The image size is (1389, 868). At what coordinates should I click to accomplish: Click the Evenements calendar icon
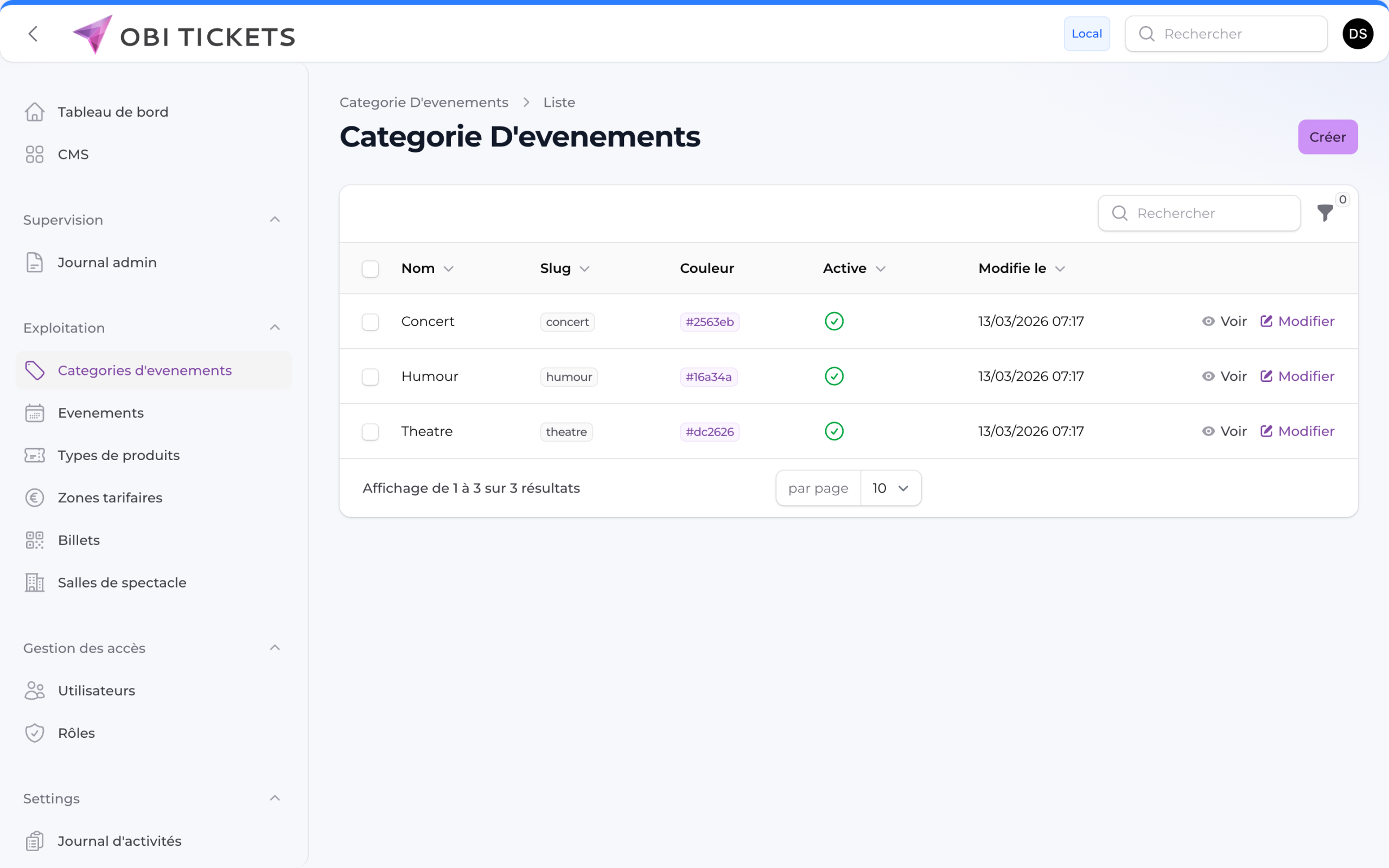(35, 412)
